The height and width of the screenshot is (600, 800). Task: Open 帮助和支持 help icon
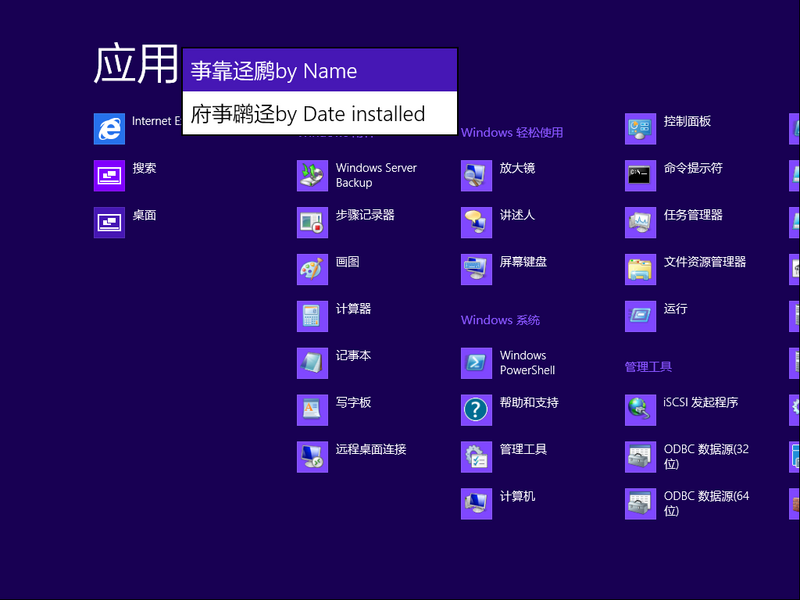click(477, 410)
